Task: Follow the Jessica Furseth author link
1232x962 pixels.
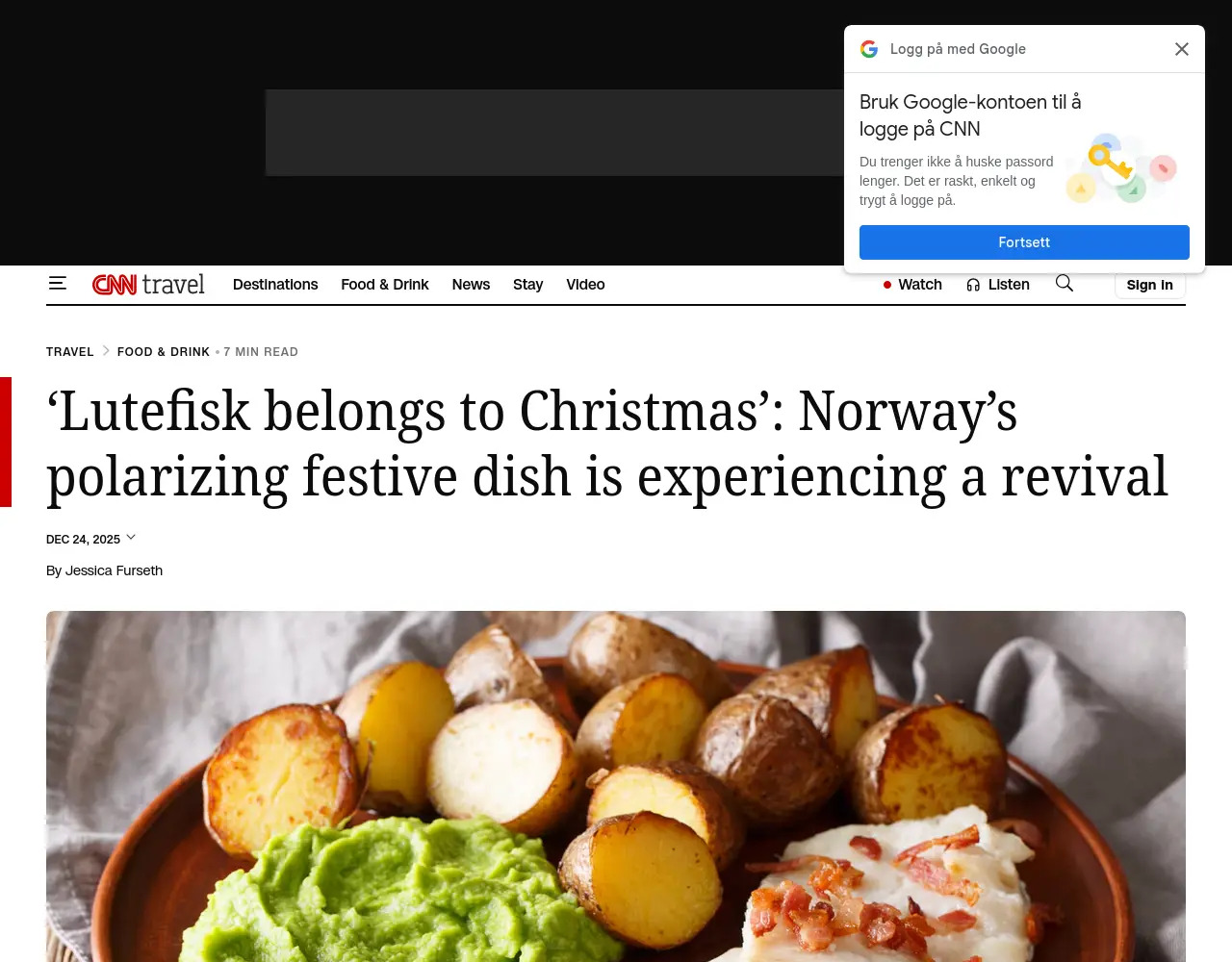Action: 114,570
